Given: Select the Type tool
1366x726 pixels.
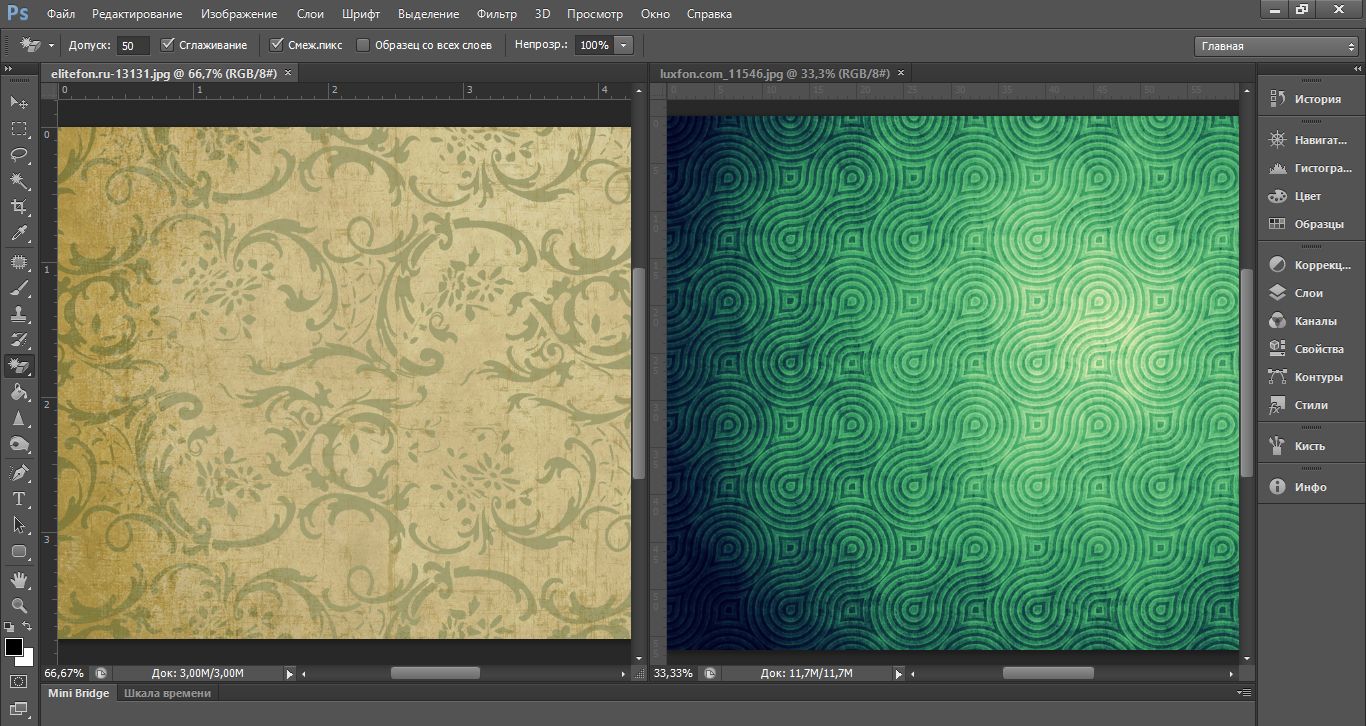Looking at the screenshot, I should pos(19,499).
